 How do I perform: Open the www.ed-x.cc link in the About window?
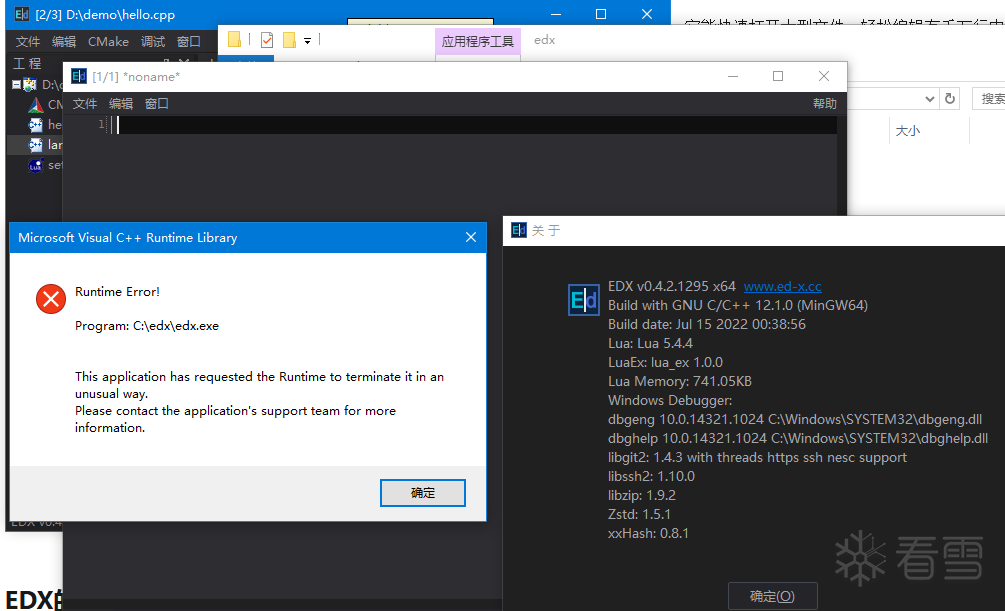point(782,287)
